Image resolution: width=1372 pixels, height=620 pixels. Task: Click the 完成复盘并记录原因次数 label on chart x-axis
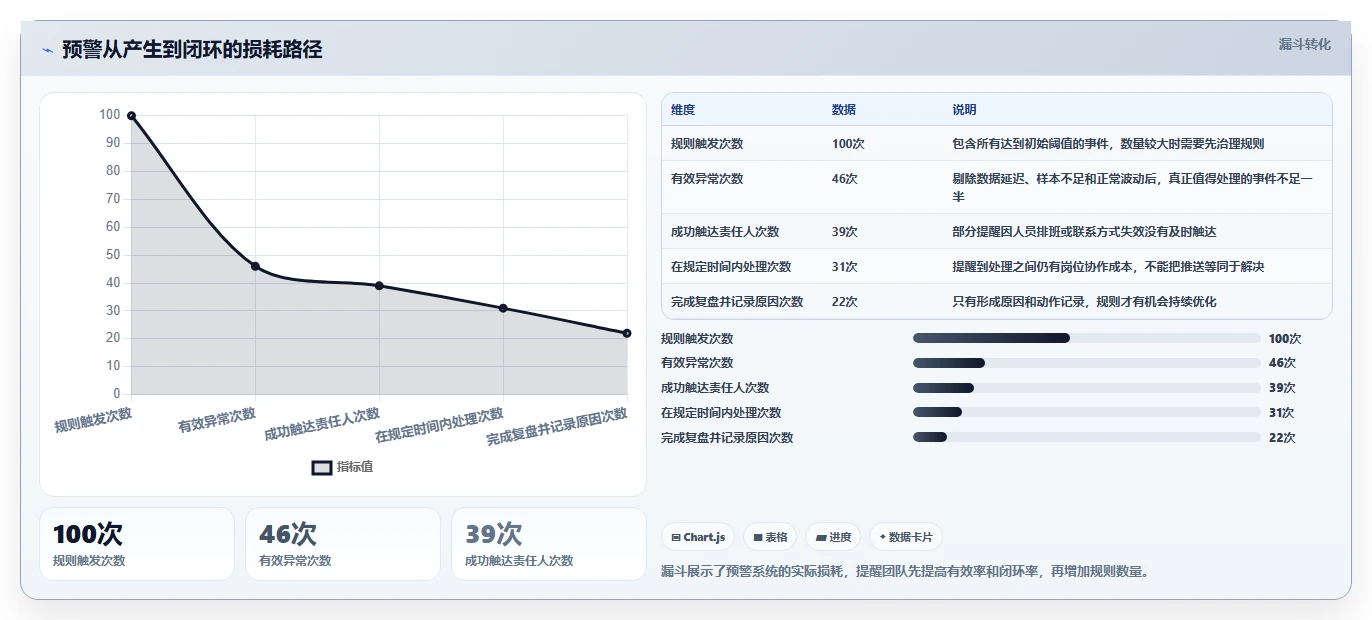tap(557, 427)
